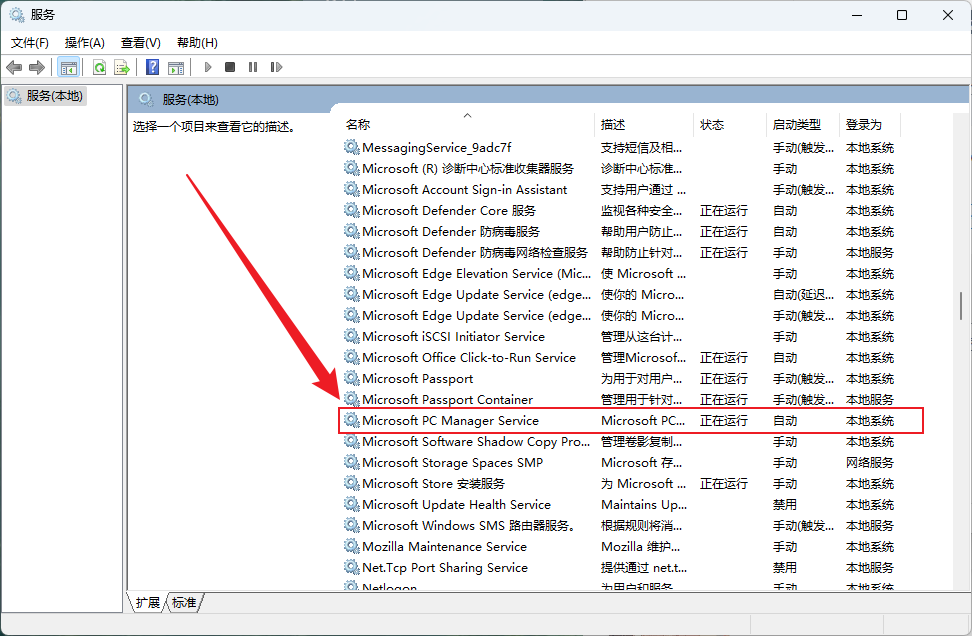Click the Export List toolbar icon
The height and width of the screenshot is (636, 972).
tap(122, 67)
